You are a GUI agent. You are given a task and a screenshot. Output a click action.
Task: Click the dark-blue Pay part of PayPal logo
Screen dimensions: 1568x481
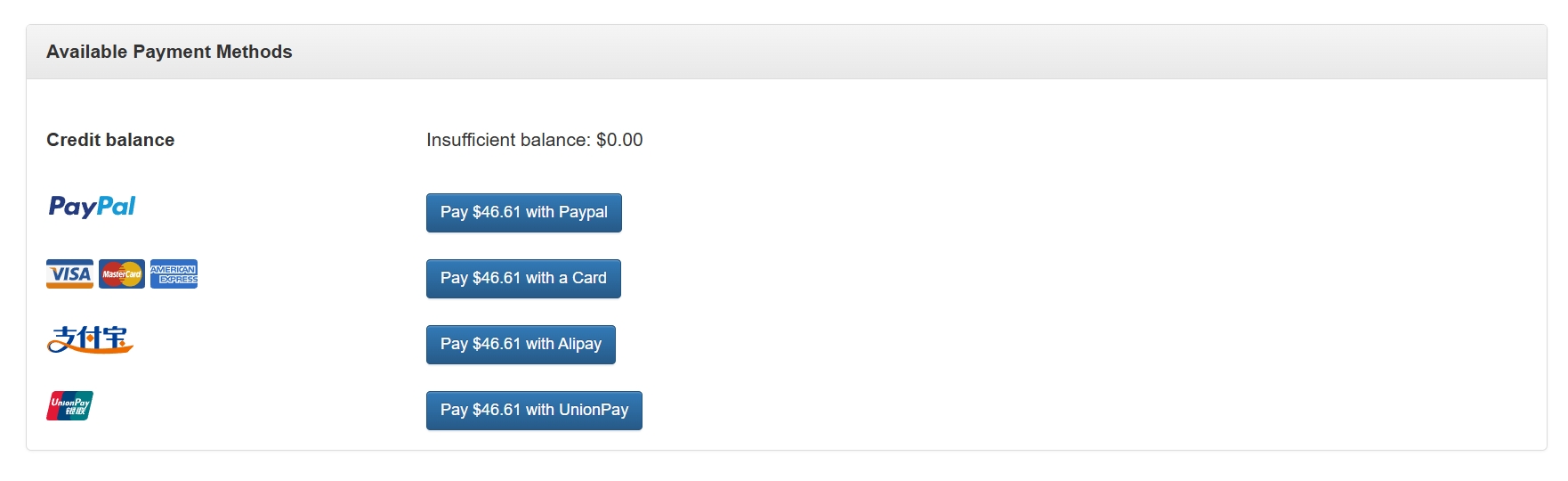pyautogui.click(x=72, y=208)
